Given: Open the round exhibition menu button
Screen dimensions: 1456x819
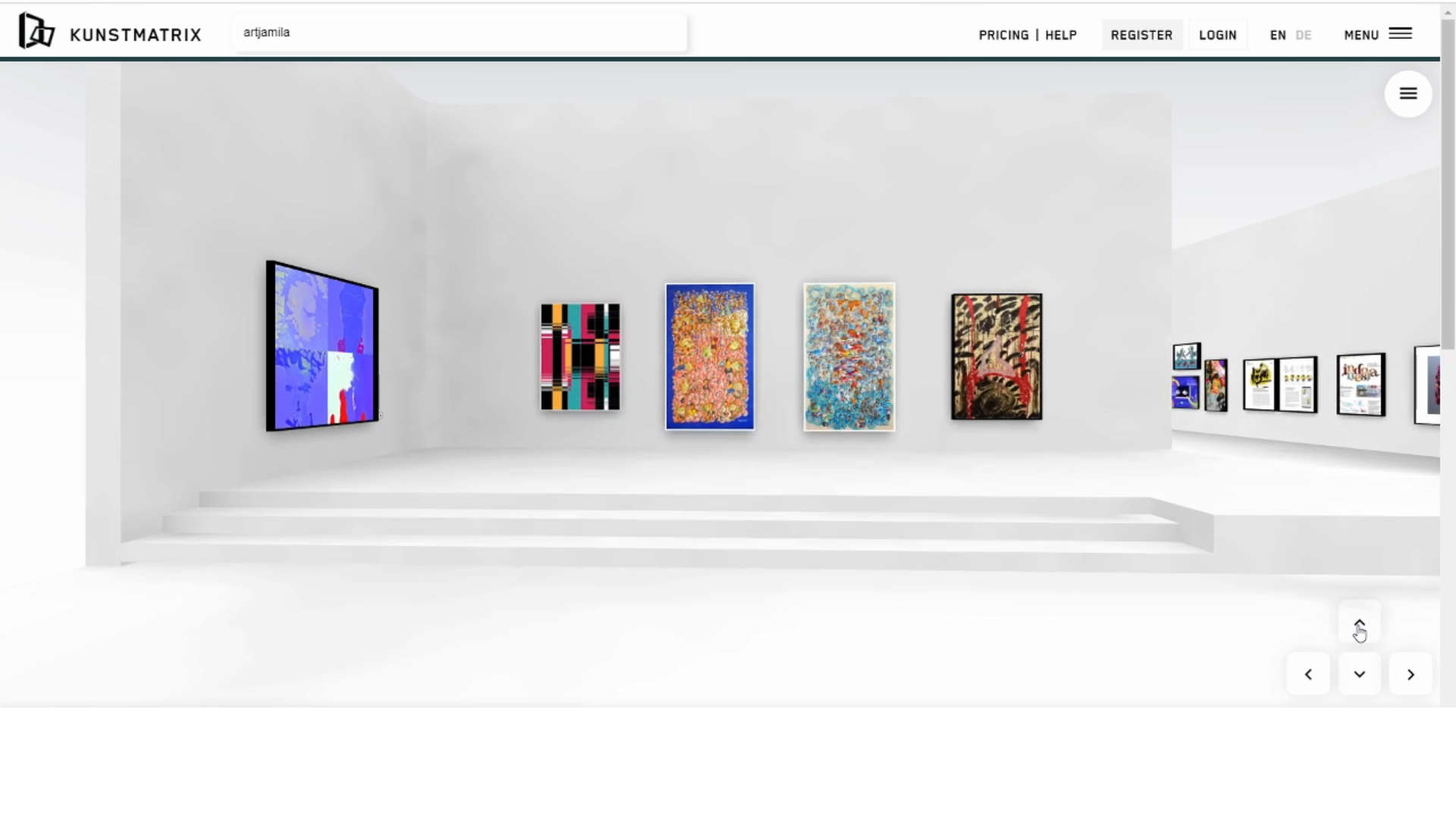Looking at the screenshot, I should [x=1407, y=93].
